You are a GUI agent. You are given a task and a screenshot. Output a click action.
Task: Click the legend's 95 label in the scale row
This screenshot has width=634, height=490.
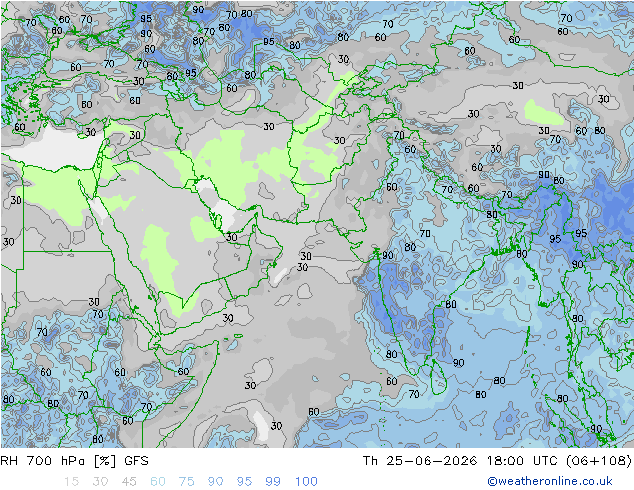click(x=244, y=482)
